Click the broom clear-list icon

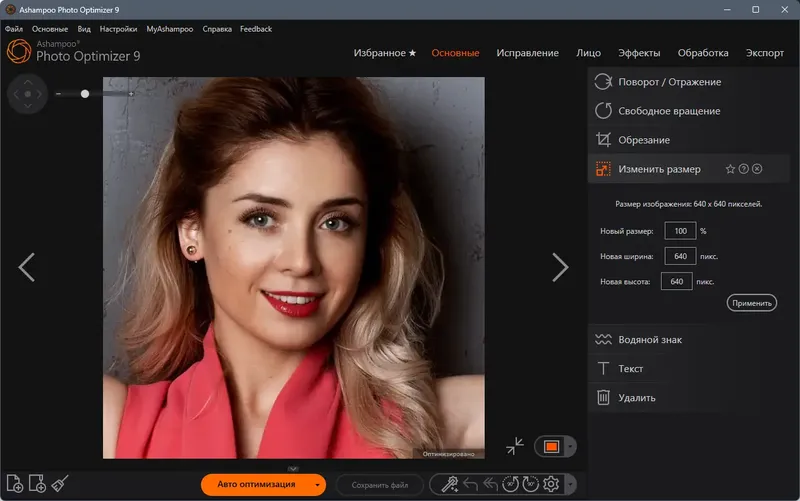[x=60, y=485]
